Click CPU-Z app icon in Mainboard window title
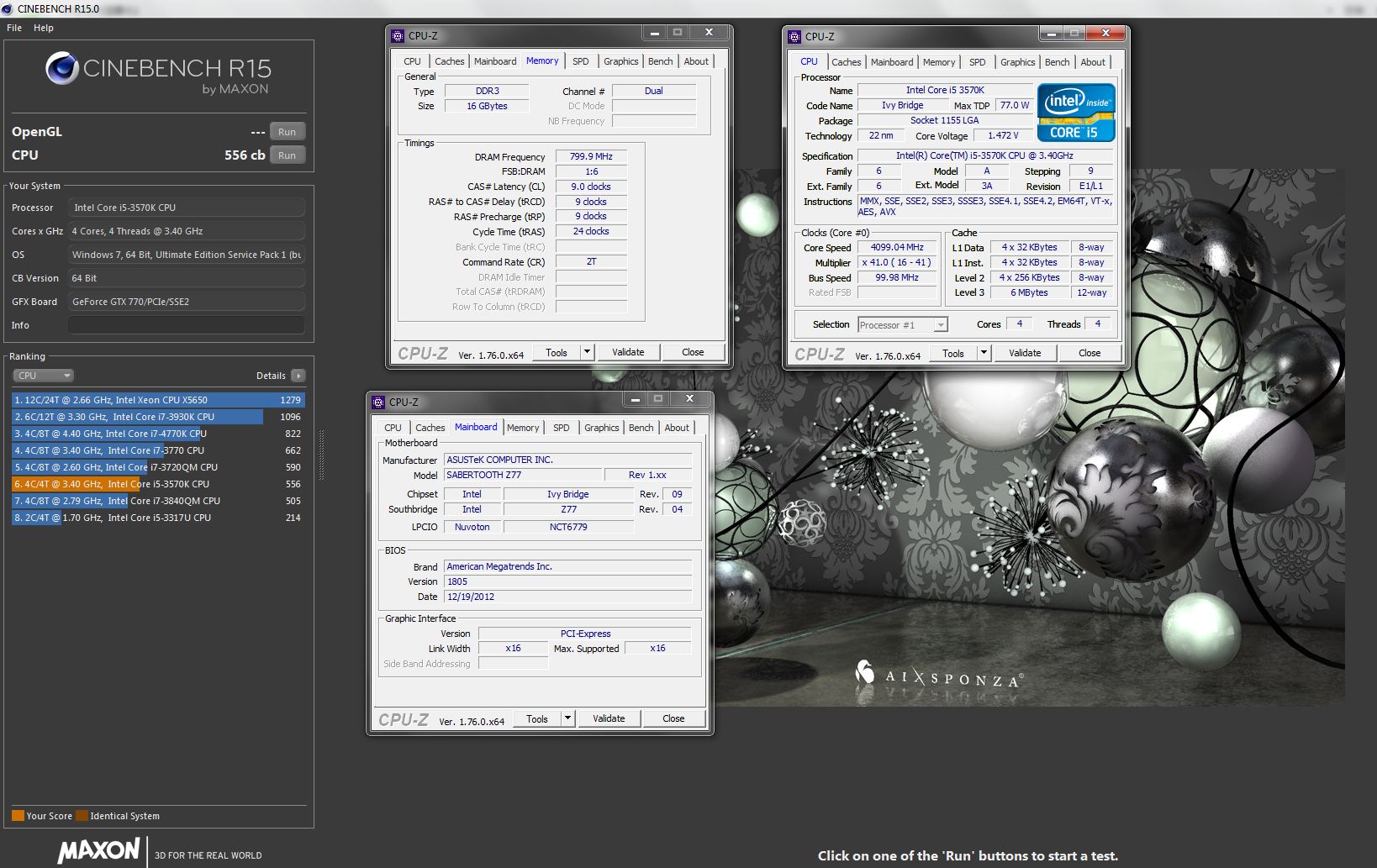This screenshot has width=1377, height=868. (378, 402)
